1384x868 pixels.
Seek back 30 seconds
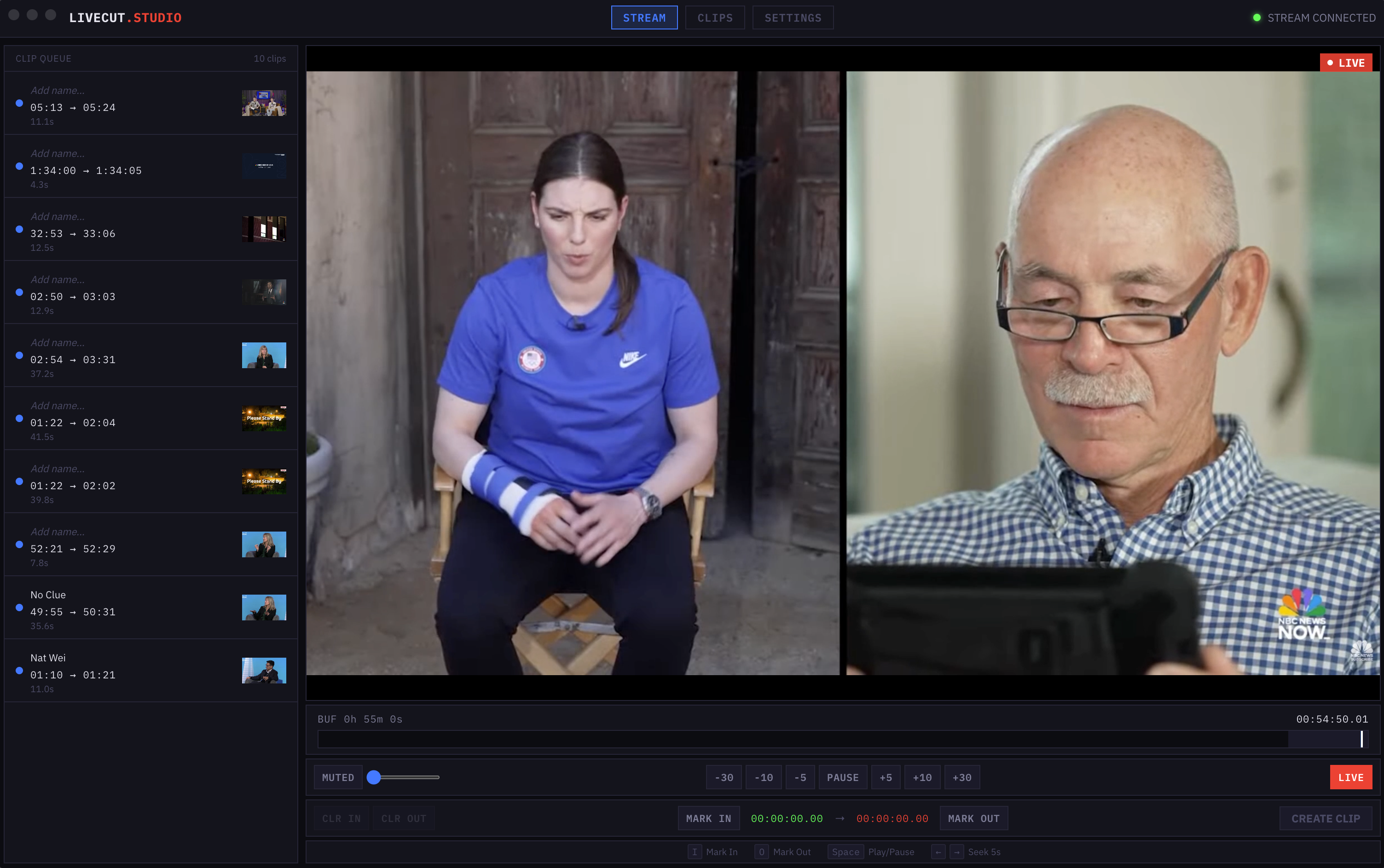(723, 777)
